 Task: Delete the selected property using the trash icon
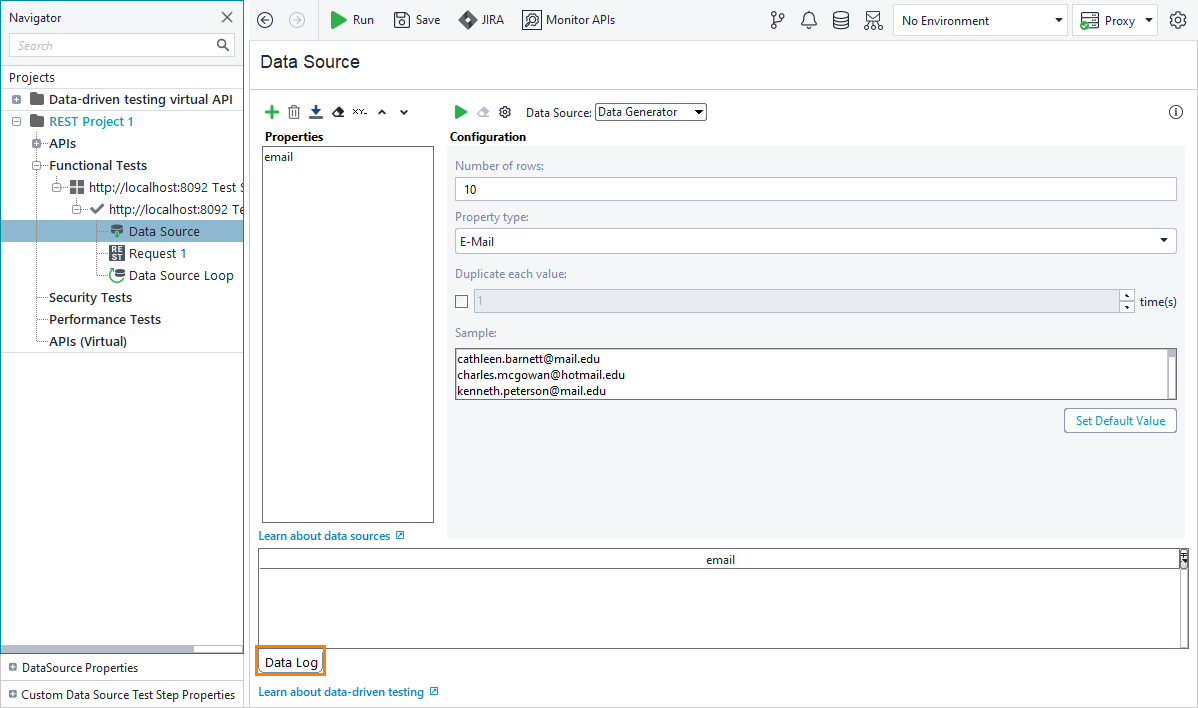click(x=293, y=112)
